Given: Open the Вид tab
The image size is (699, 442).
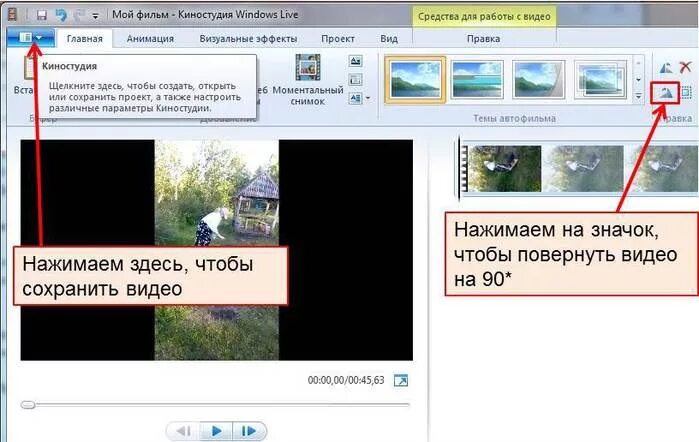Looking at the screenshot, I should (x=389, y=39).
